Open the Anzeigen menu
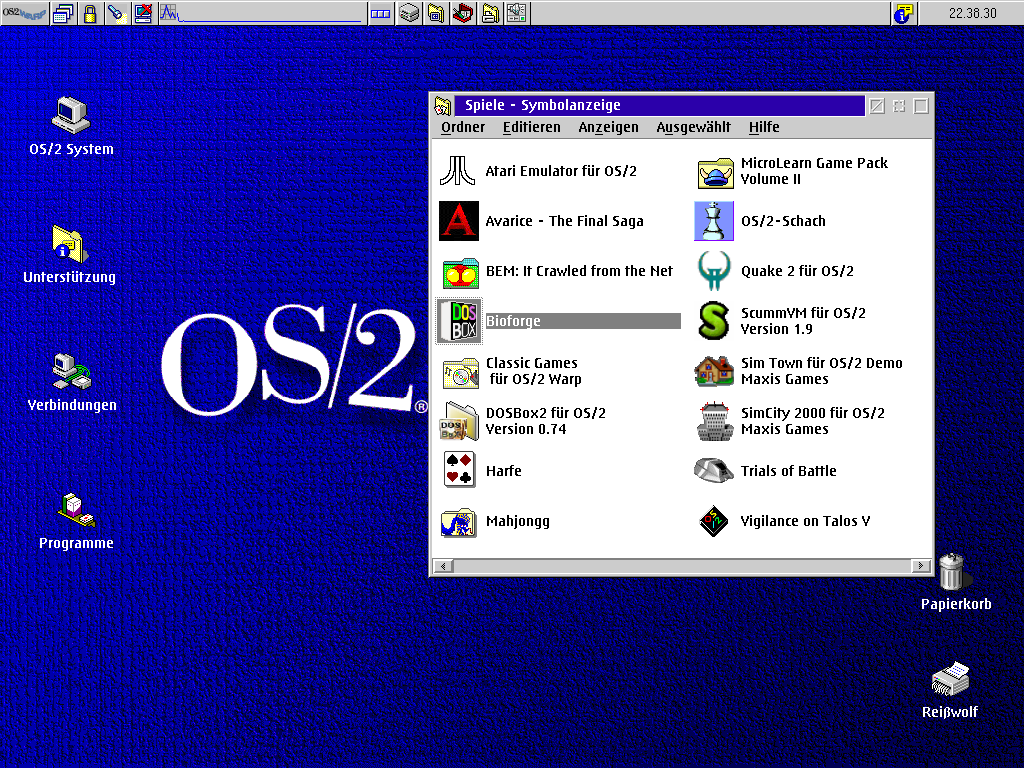 pos(609,127)
